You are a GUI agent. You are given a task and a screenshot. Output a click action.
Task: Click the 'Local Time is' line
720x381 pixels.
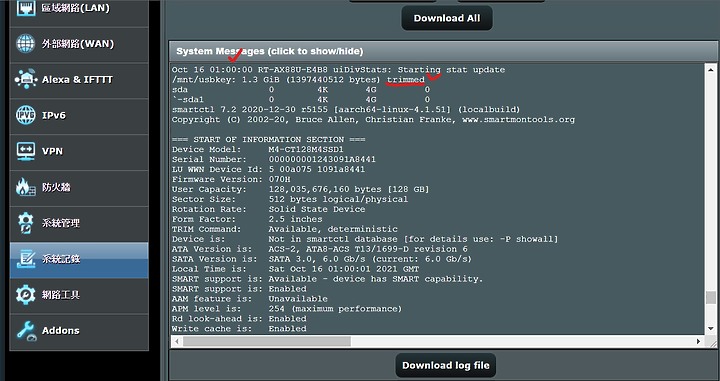pyautogui.click(x=295, y=269)
